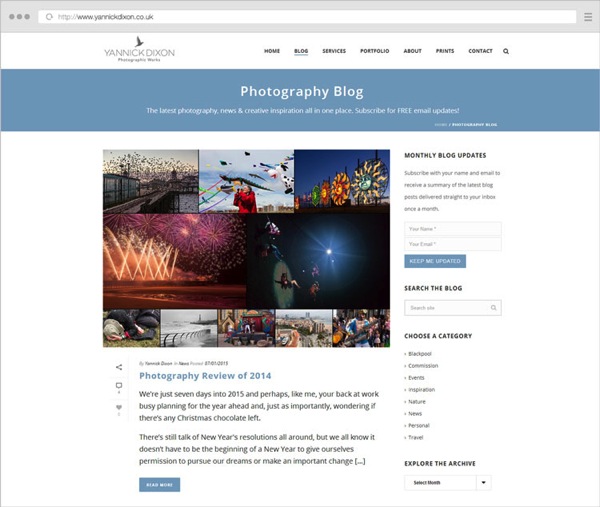
Task: Go to the Services menu item
Action: click(x=334, y=51)
